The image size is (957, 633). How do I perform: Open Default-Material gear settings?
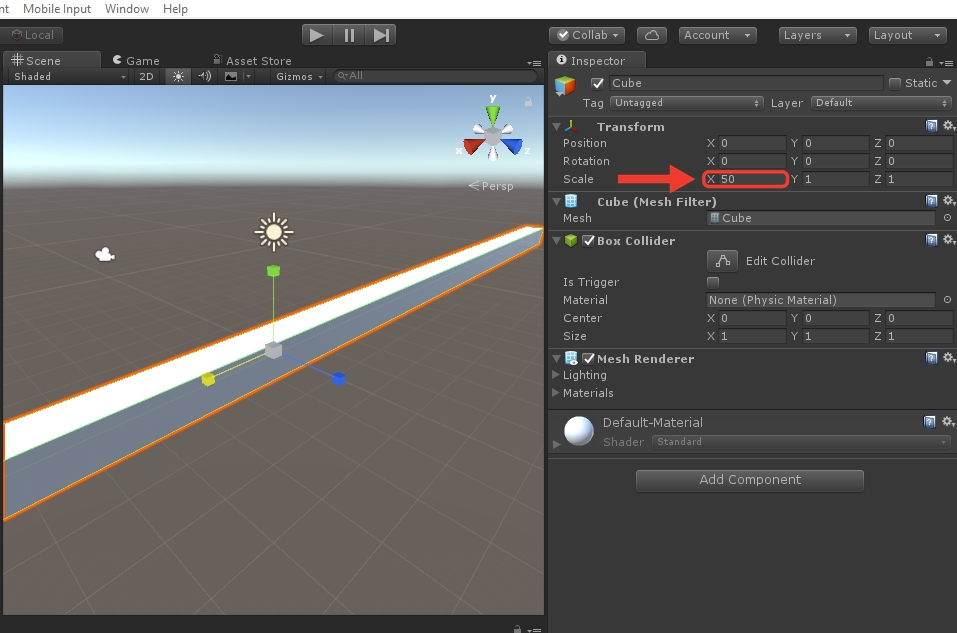point(948,422)
